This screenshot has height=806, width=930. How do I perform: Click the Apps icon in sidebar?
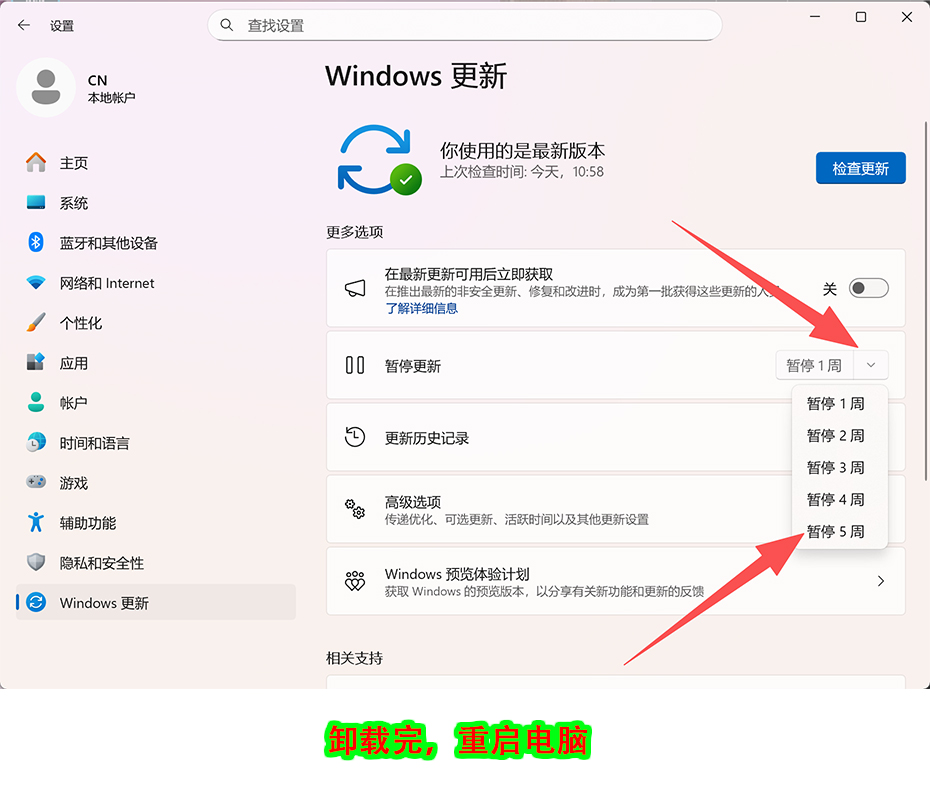point(36,362)
